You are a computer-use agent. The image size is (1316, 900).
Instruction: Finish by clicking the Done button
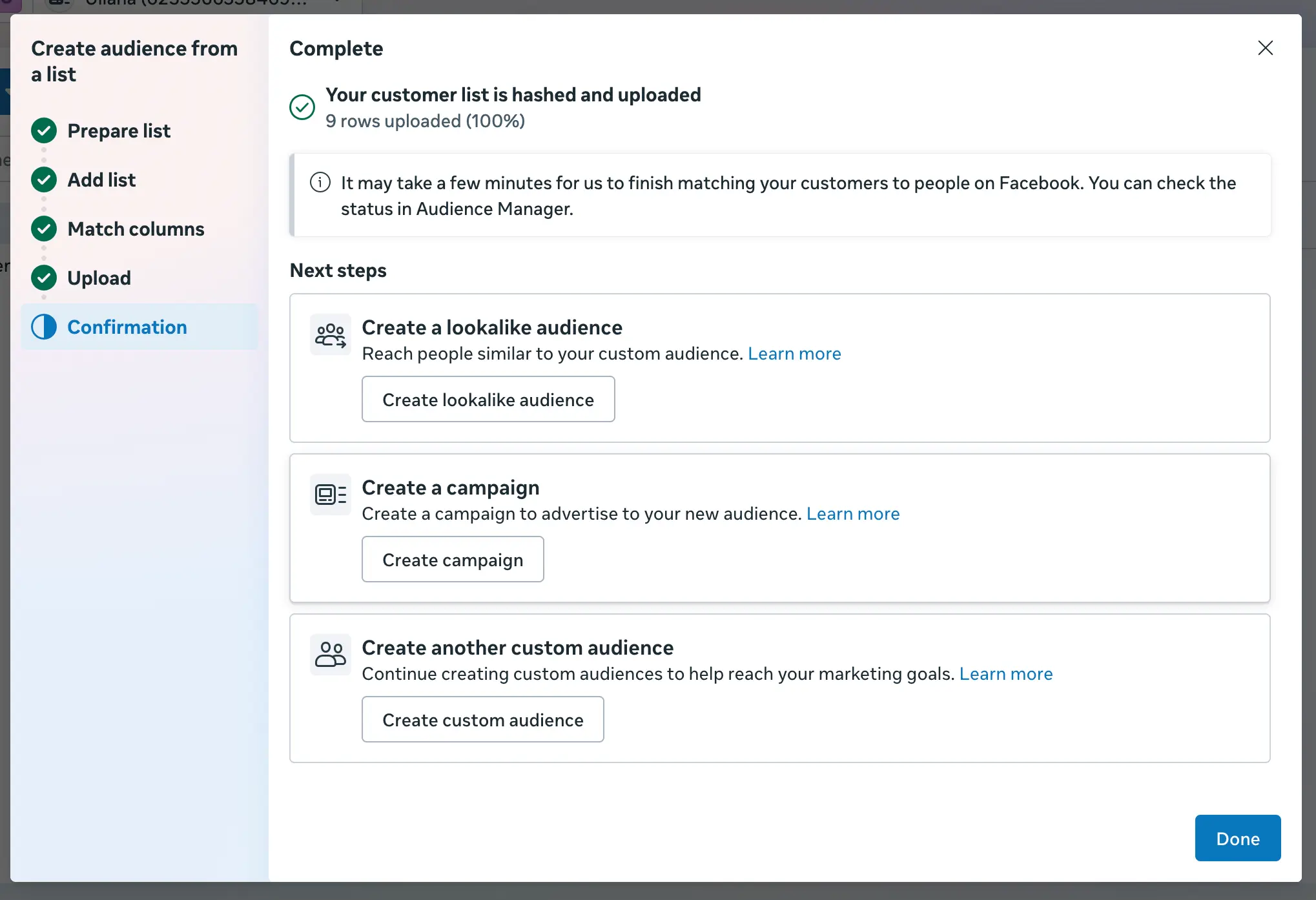click(1237, 838)
